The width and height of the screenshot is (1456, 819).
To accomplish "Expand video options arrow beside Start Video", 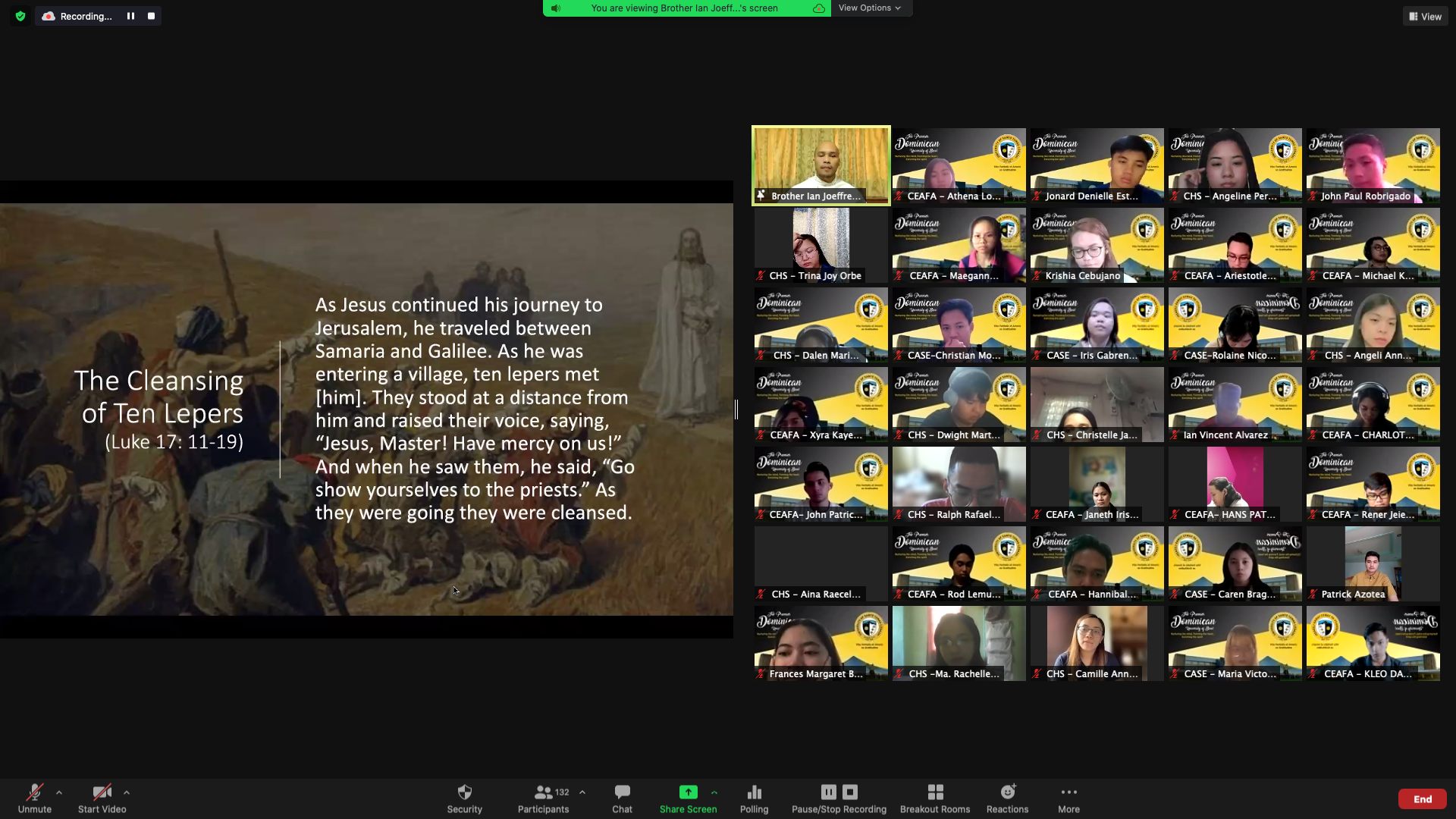I will 127,792.
